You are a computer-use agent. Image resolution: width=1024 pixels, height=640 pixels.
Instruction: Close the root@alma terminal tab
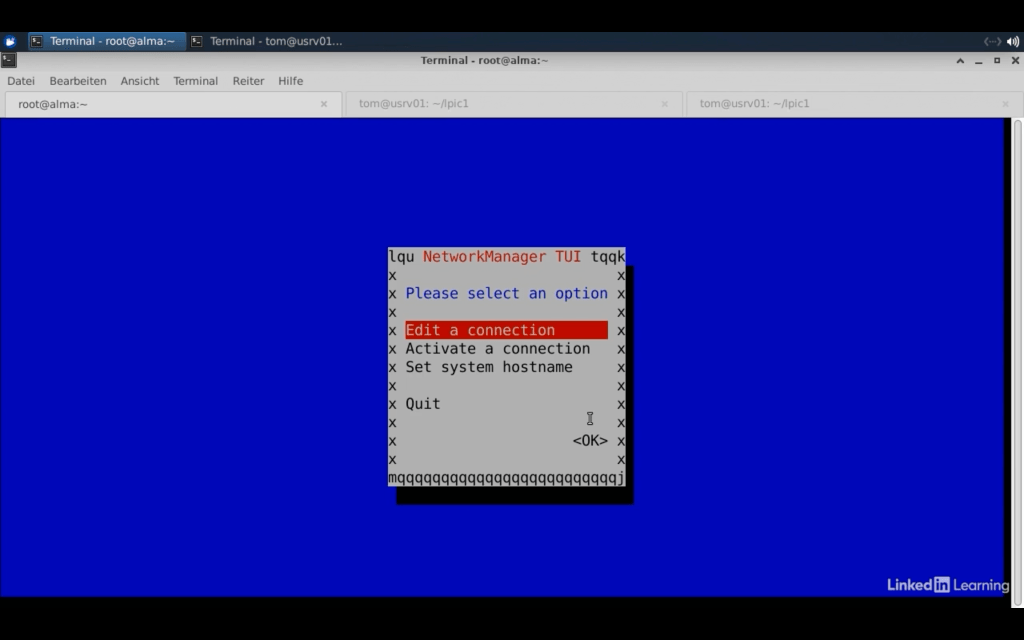[x=324, y=104]
